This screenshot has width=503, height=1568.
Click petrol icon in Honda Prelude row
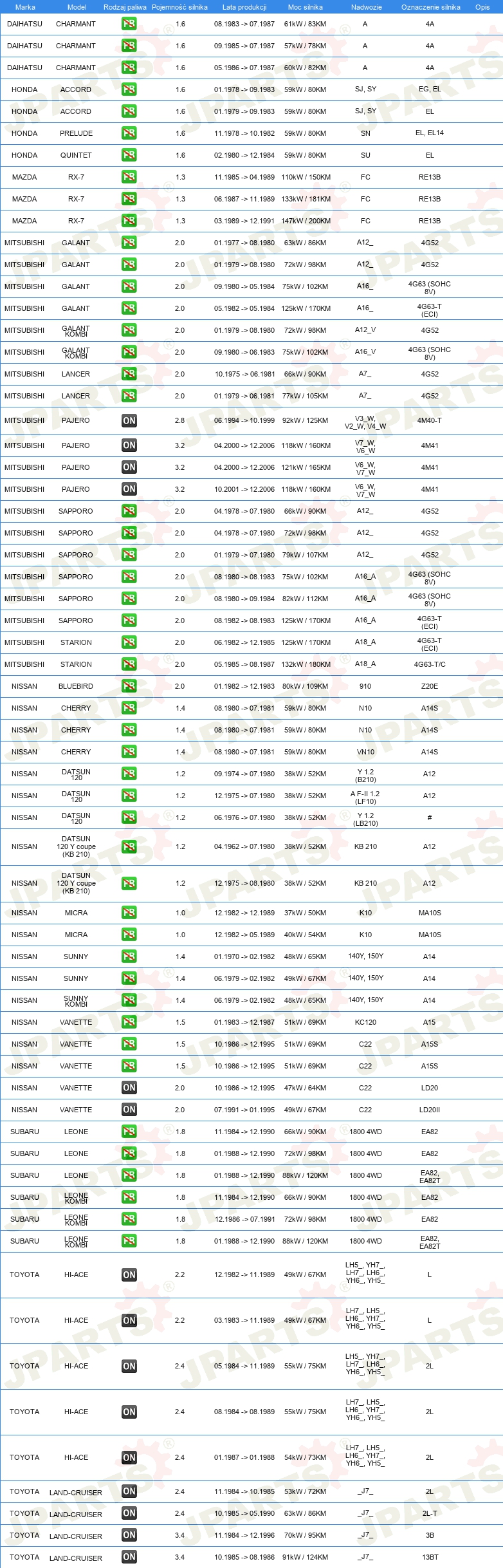coord(129,133)
